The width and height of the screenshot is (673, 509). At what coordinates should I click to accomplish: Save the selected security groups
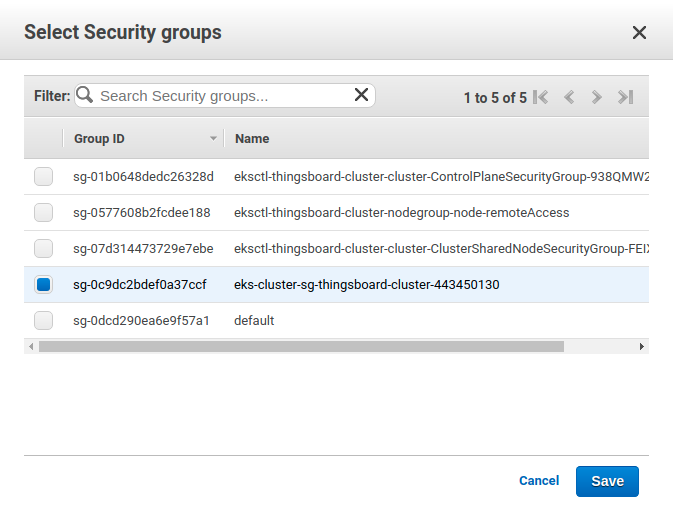tap(607, 481)
